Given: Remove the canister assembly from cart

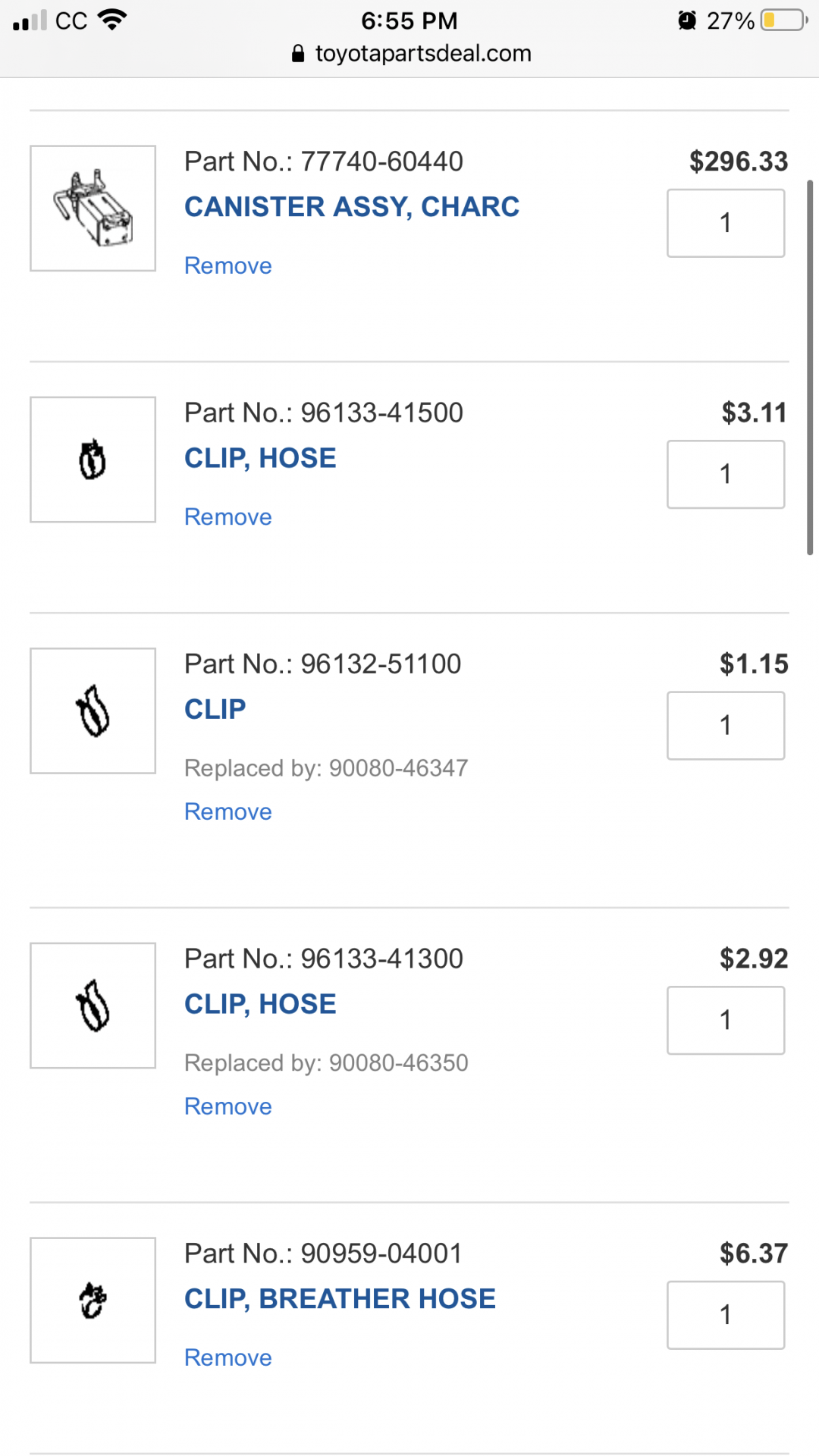Looking at the screenshot, I should (x=228, y=265).
